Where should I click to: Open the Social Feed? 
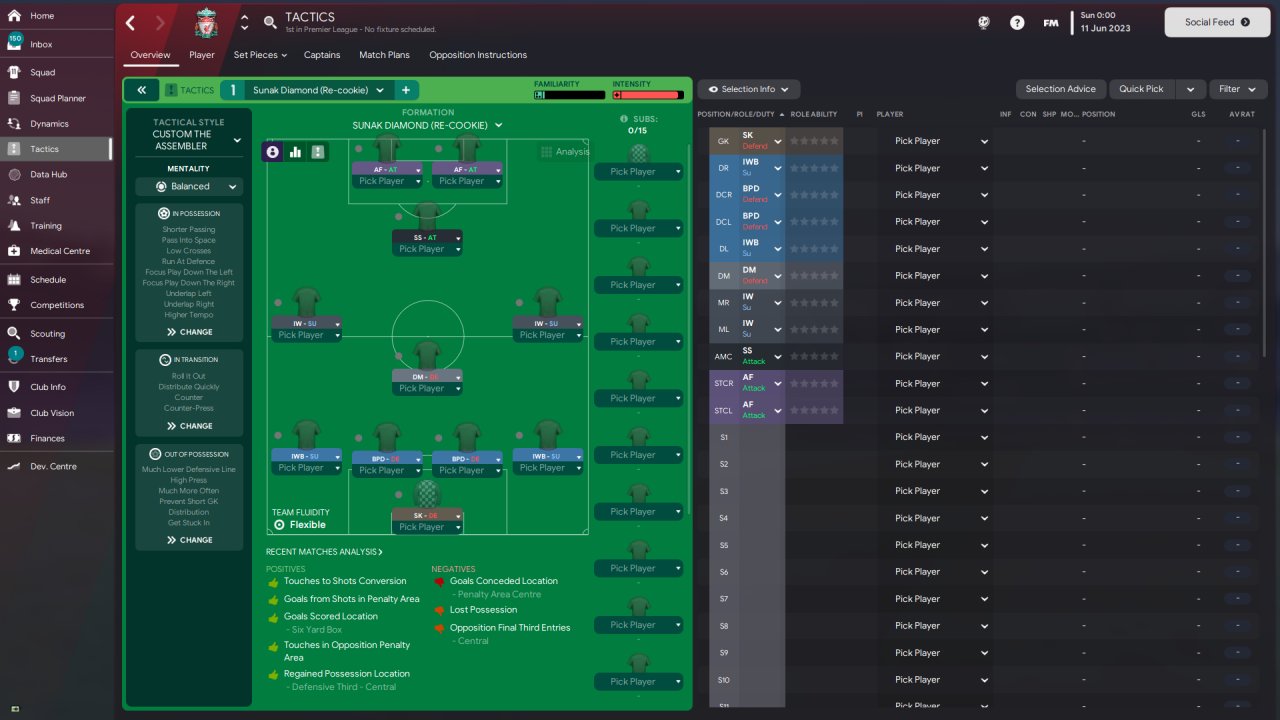coord(1216,22)
